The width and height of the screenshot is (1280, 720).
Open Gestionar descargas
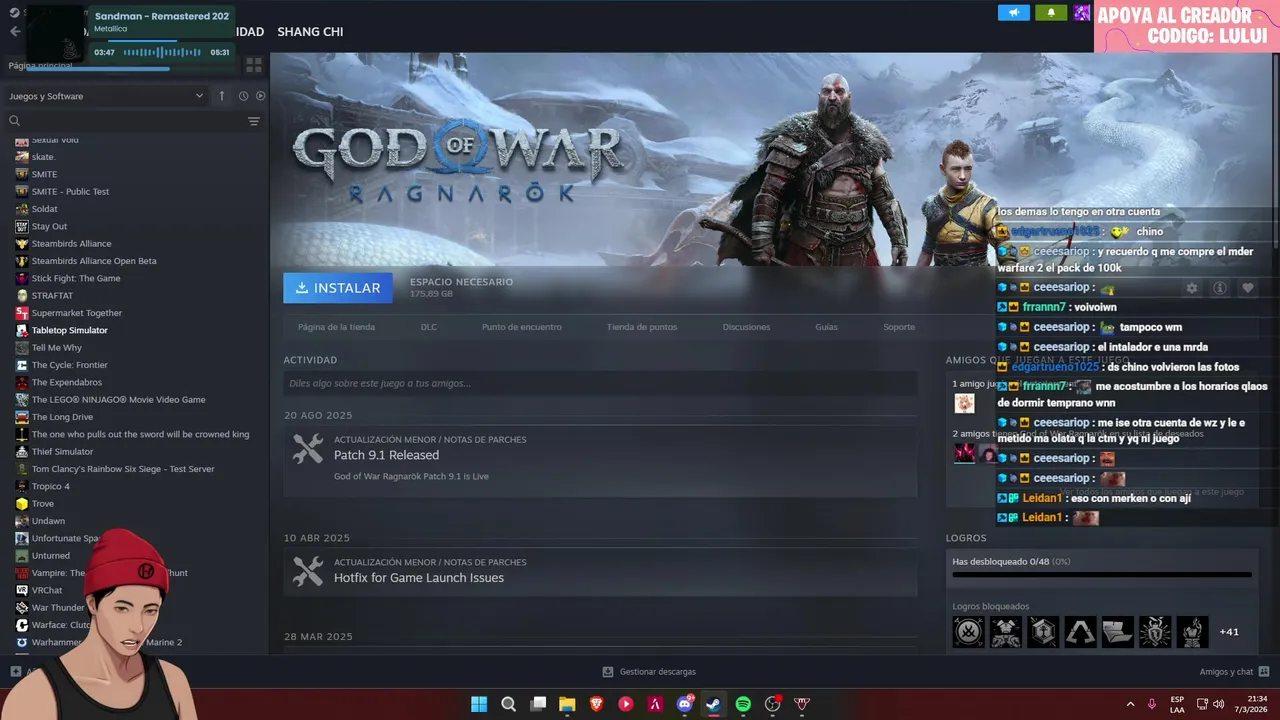(x=649, y=672)
